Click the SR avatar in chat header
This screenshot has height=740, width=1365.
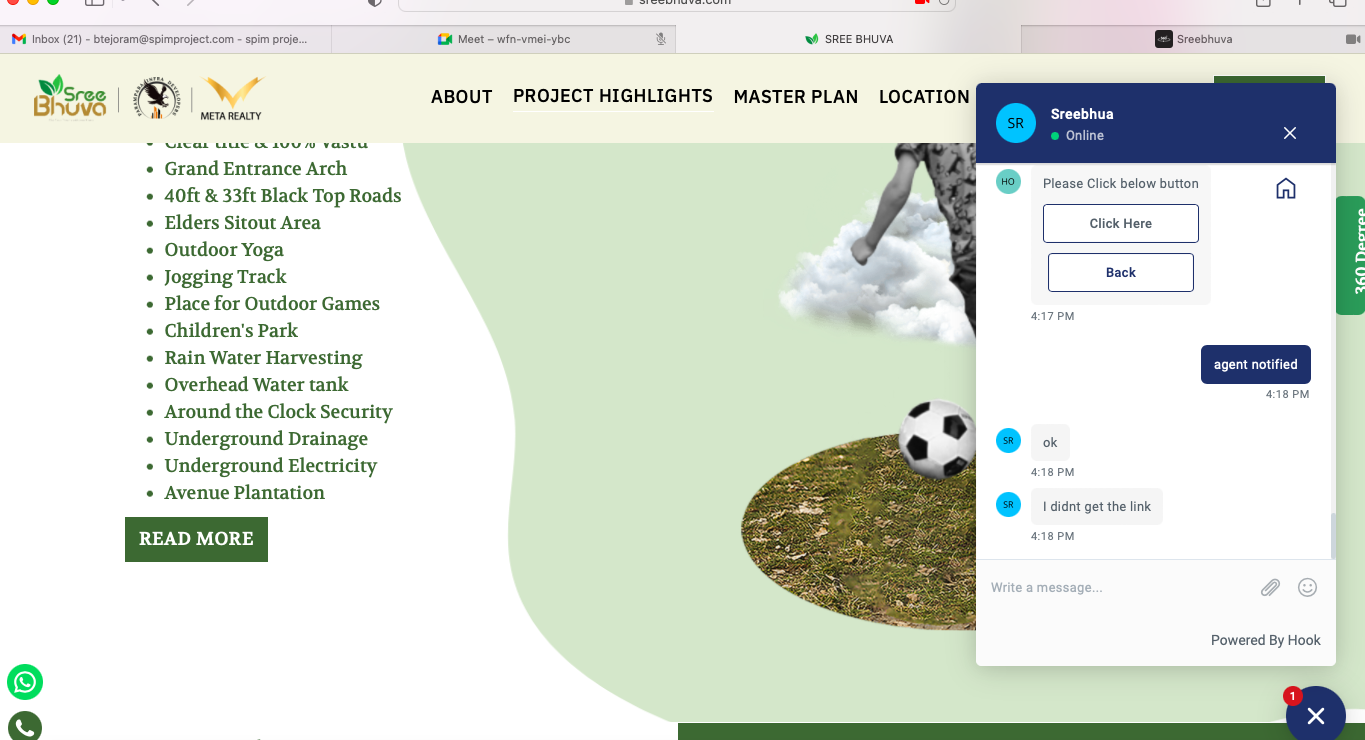click(1016, 123)
